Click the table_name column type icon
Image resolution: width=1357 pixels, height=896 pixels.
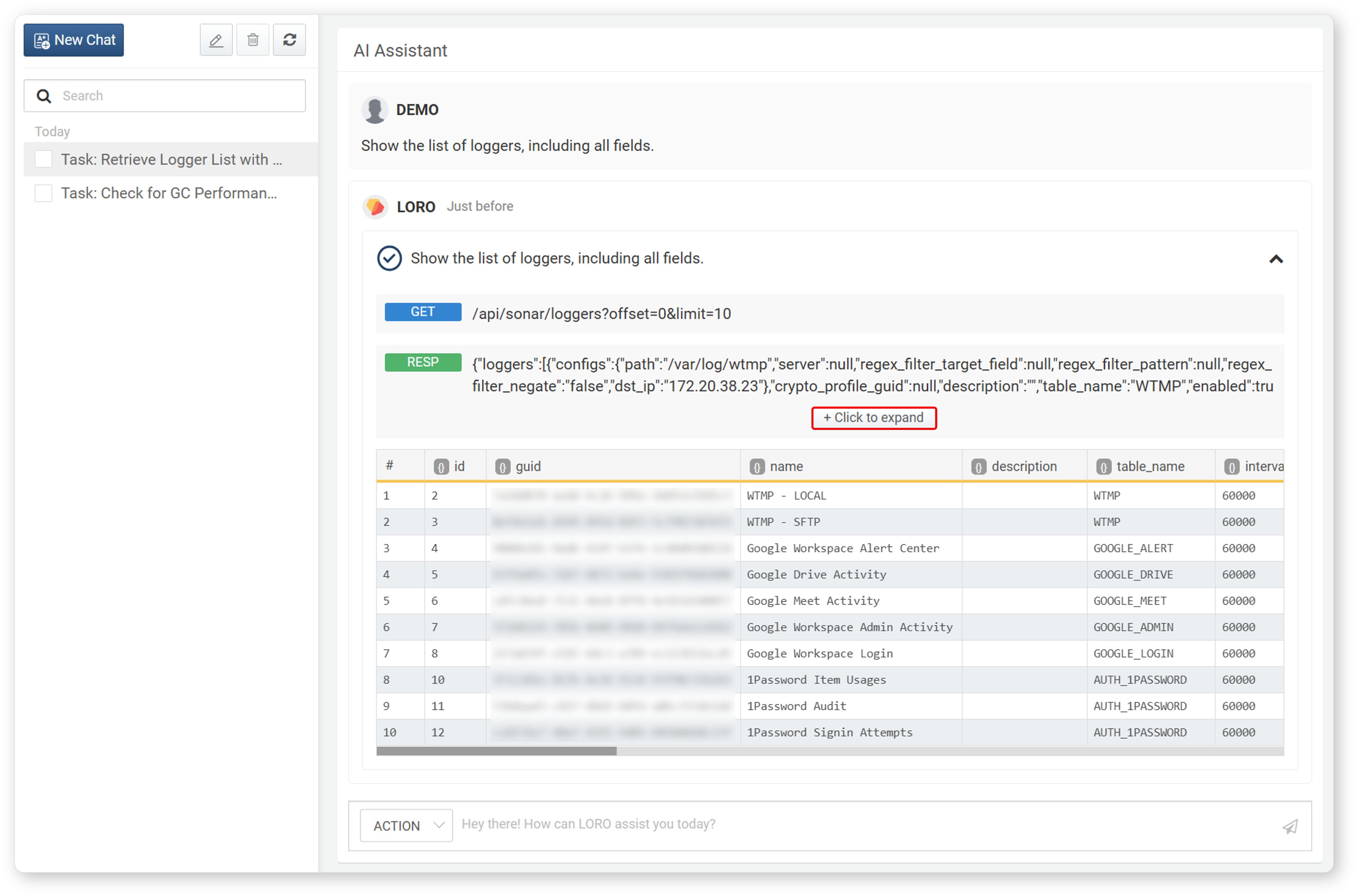[x=1103, y=467]
